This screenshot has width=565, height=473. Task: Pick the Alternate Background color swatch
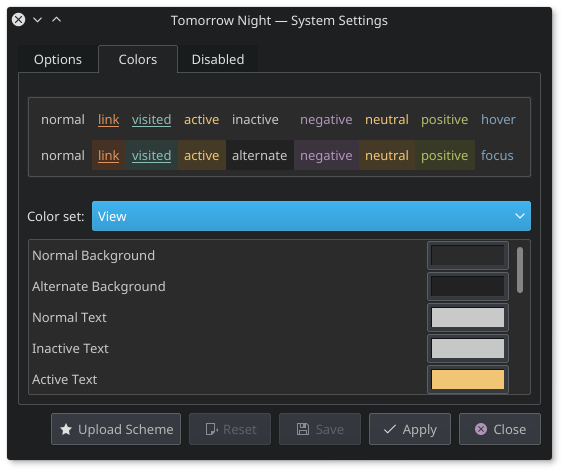468,286
